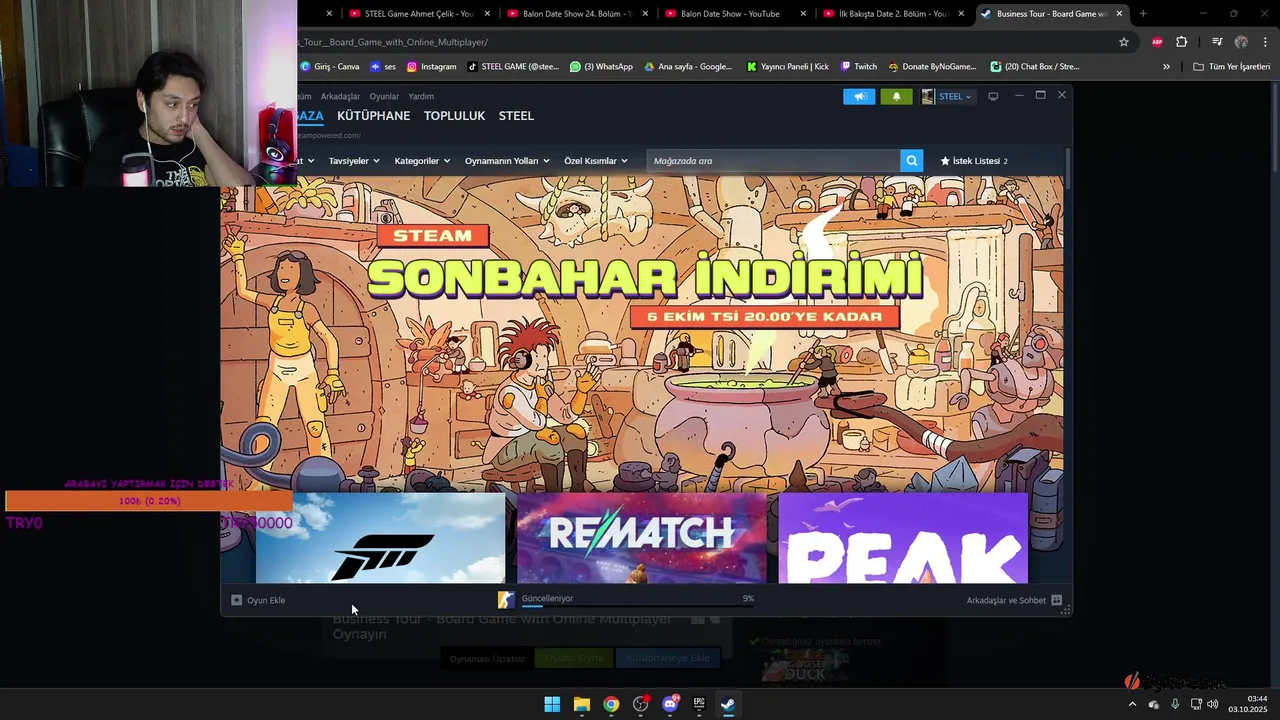Bookmark this page with star icon
This screenshot has width=1280, height=720.
pos(1124,42)
